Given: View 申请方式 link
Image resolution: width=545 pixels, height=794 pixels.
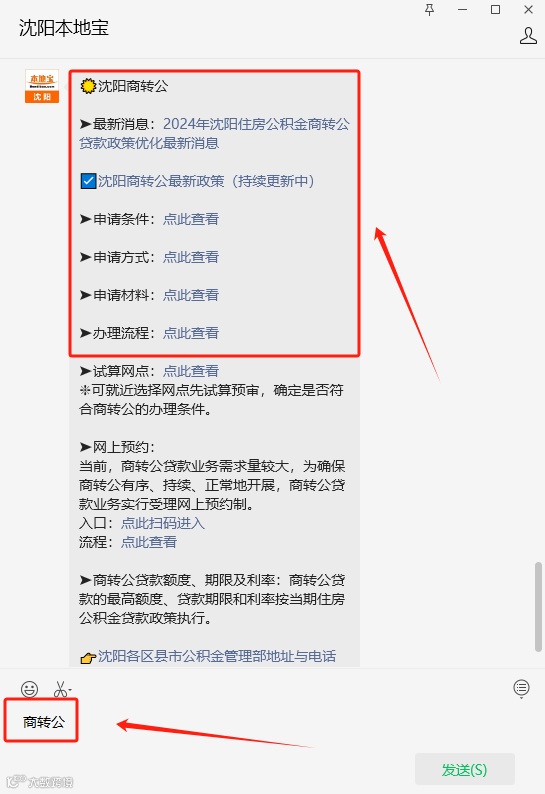Looking at the screenshot, I should coord(190,257).
